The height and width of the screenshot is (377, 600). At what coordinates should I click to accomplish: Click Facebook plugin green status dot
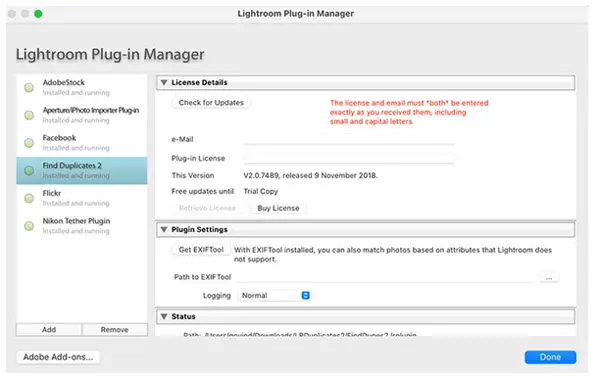(x=29, y=143)
